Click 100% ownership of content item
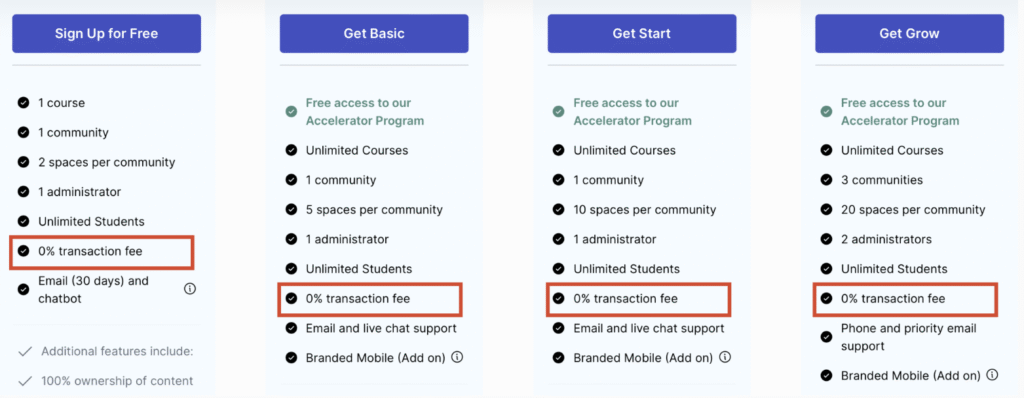Viewport: 1024px width, 398px height. pyautogui.click(x=117, y=380)
